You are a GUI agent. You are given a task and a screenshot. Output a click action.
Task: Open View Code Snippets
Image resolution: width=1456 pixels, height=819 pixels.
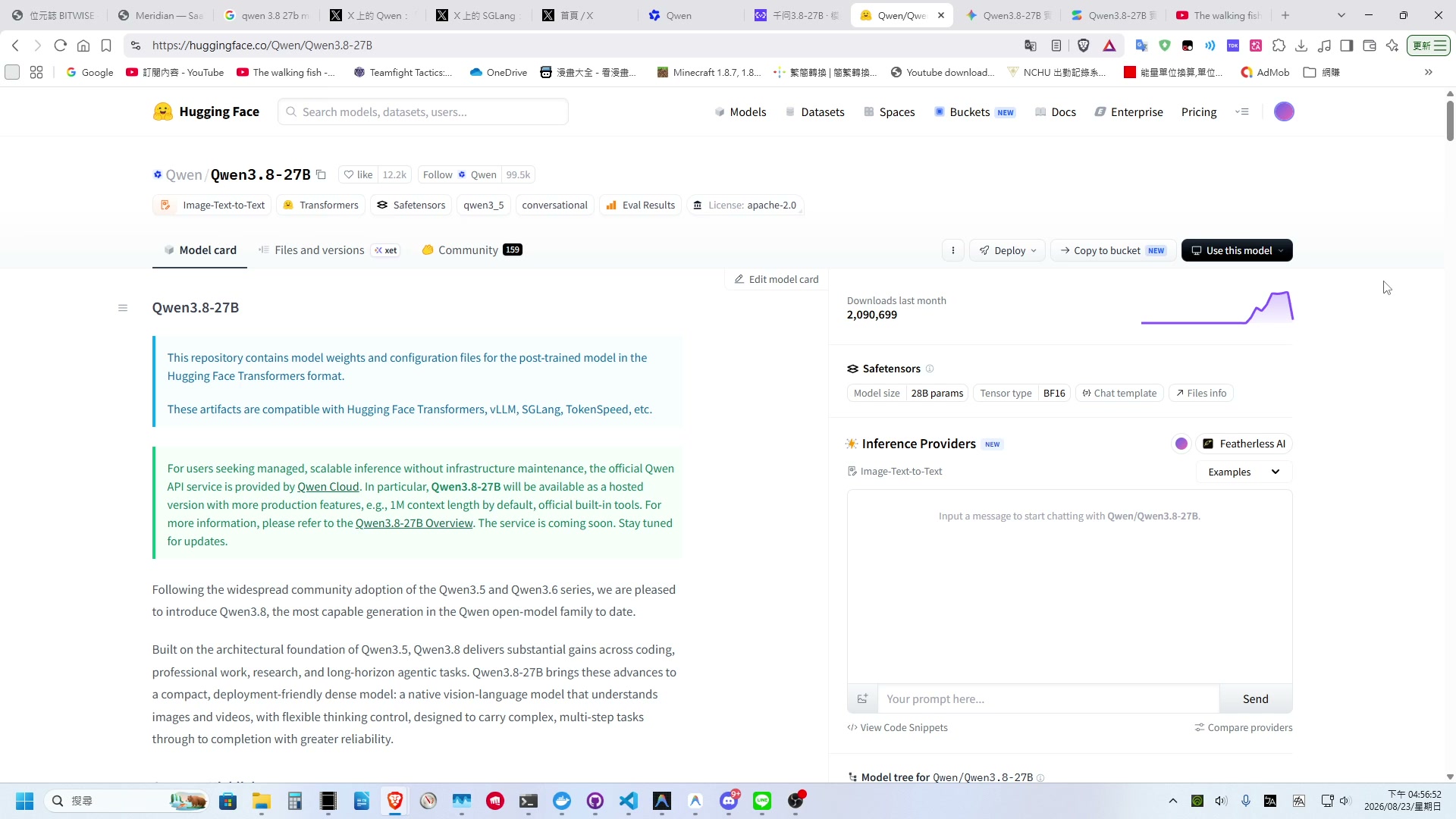point(897,727)
